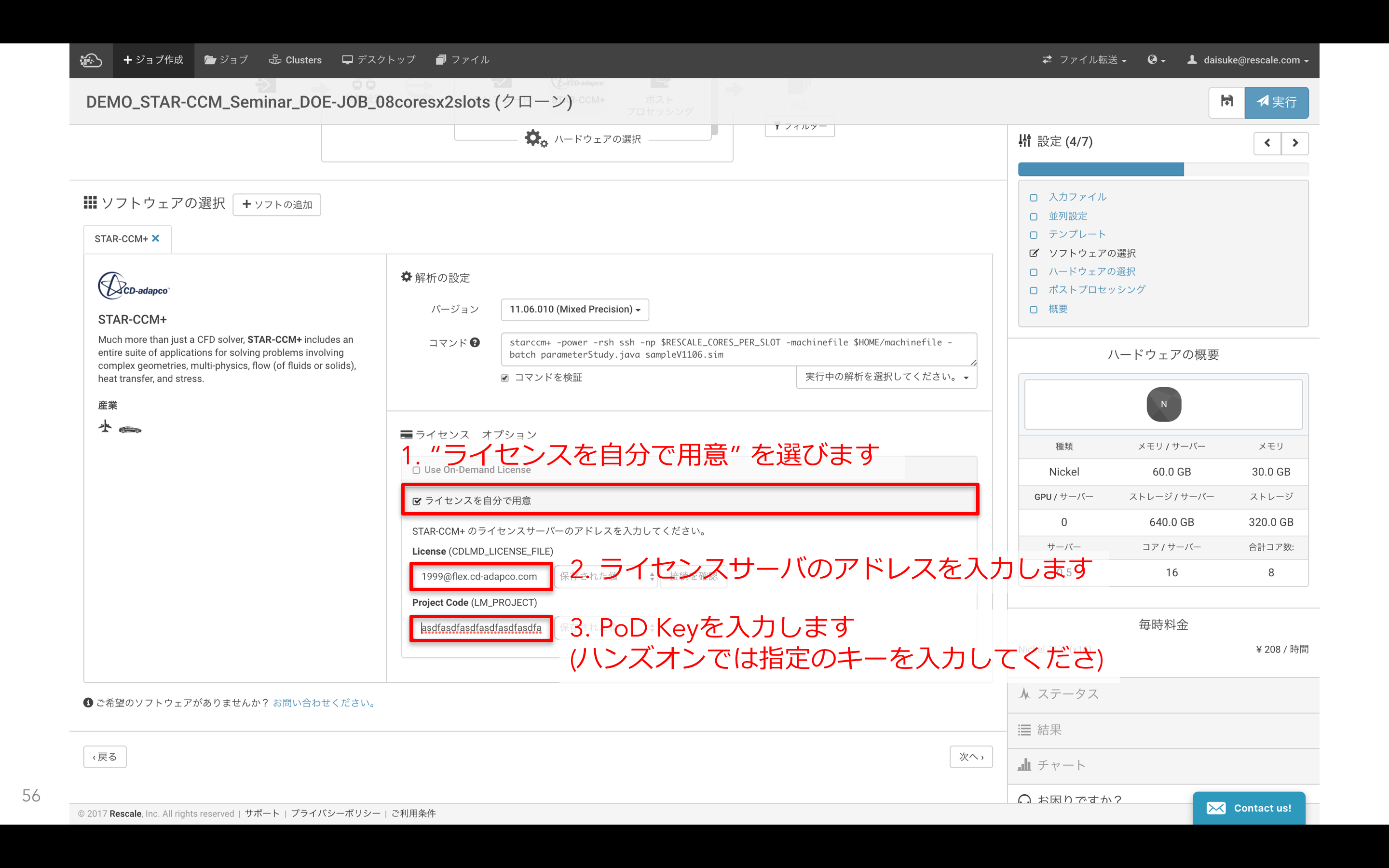Image resolution: width=1389 pixels, height=868 pixels.
Task: Click the settings progress bar
Action: coord(1163,169)
